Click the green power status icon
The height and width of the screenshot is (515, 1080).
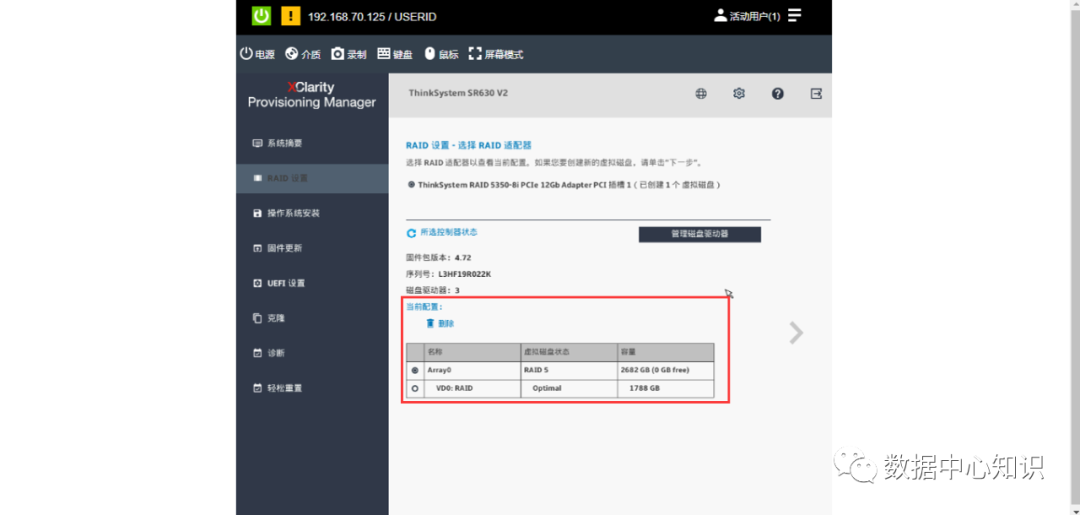pyautogui.click(x=261, y=16)
